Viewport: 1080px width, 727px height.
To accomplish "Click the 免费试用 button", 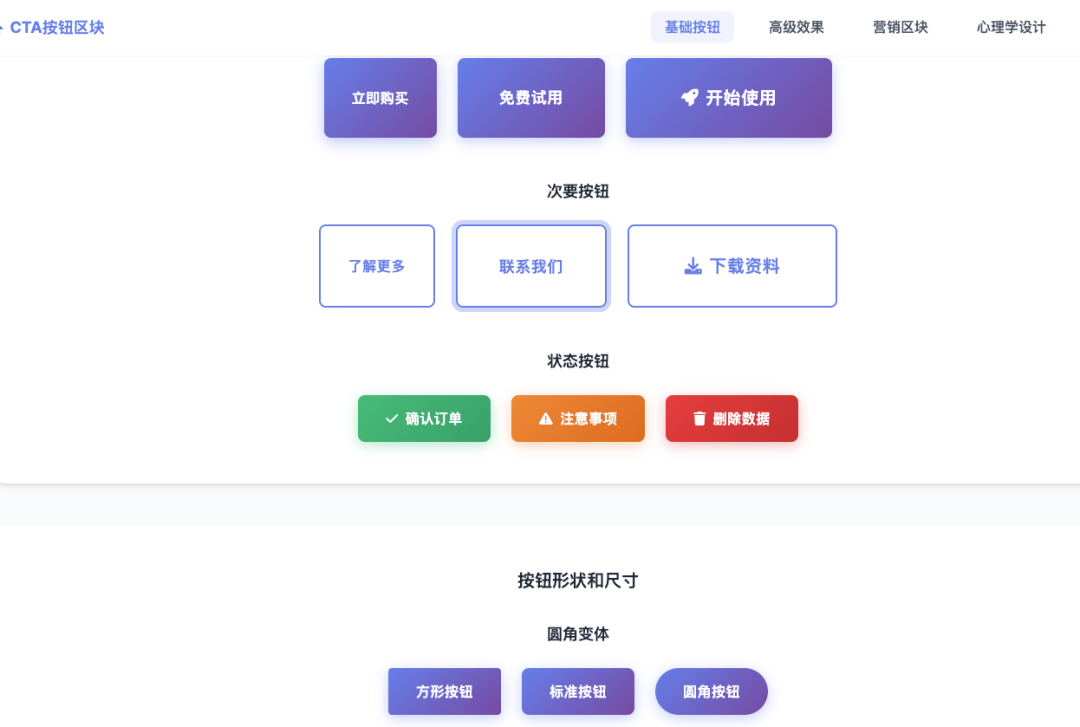I will click(531, 97).
